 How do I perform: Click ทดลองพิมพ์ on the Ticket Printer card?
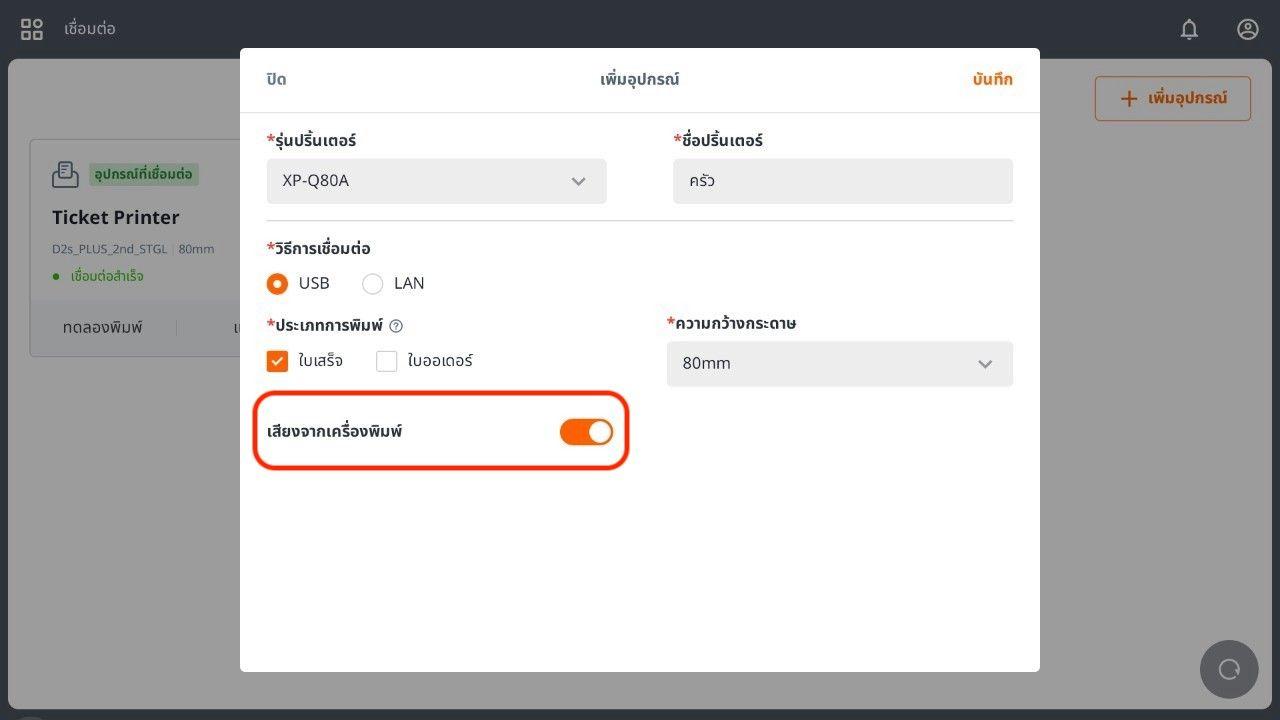(102, 327)
